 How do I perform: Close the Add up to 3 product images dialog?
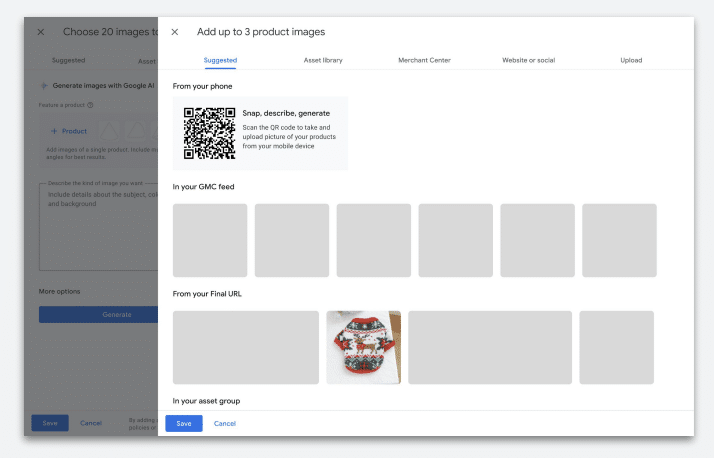(175, 32)
